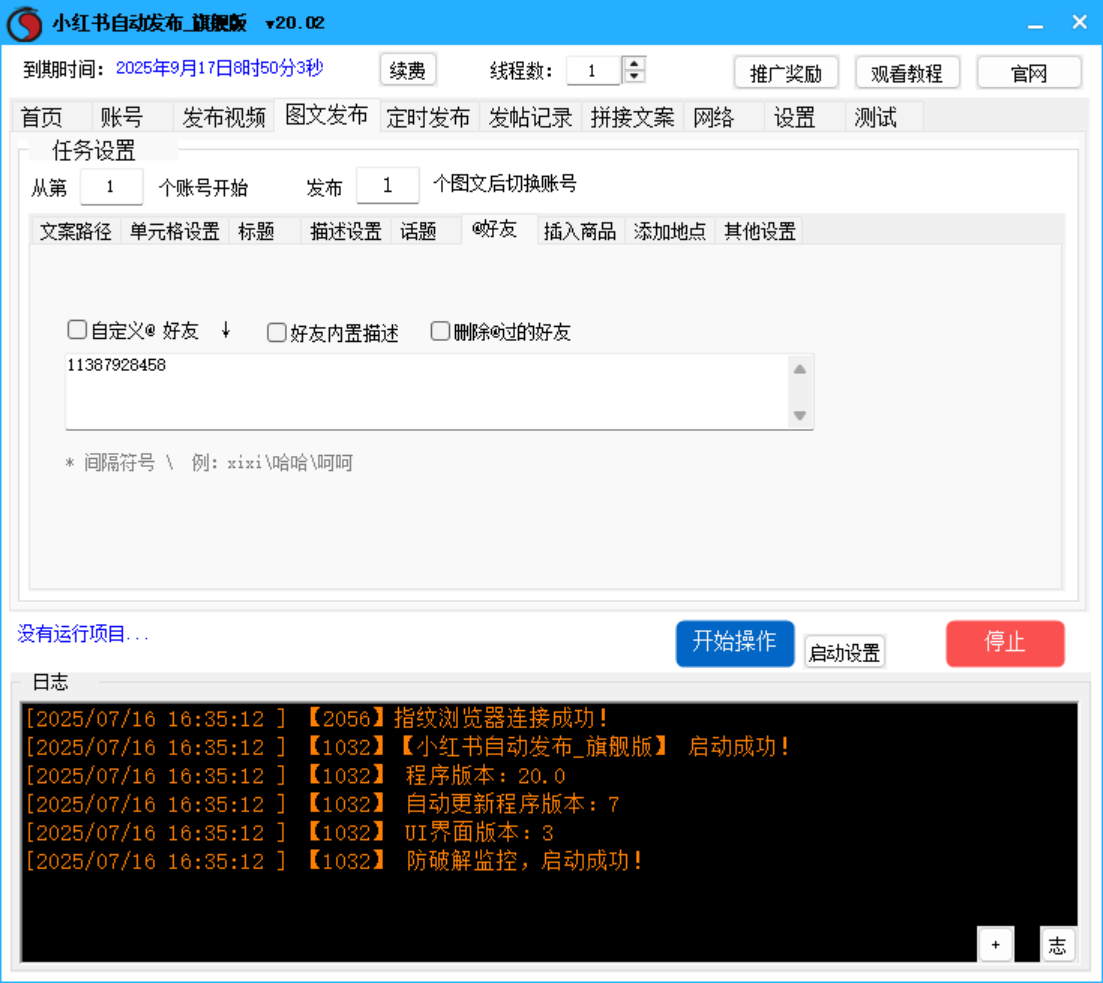This screenshot has width=1103, height=983.
Task: Click log line 防破解监控,启动成功!
Action: tap(335, 861)
